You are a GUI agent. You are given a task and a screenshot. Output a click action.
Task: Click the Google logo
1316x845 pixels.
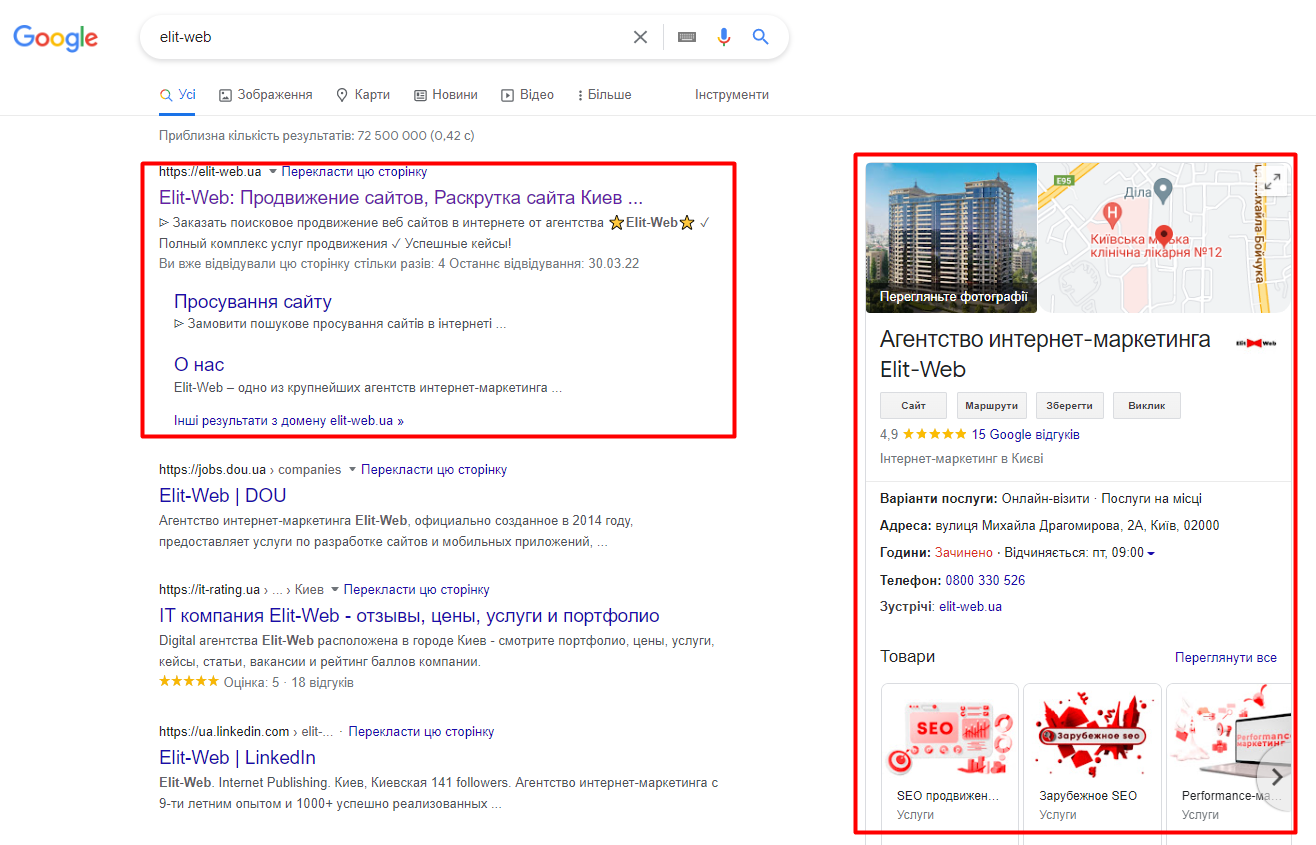pos(55,38)
